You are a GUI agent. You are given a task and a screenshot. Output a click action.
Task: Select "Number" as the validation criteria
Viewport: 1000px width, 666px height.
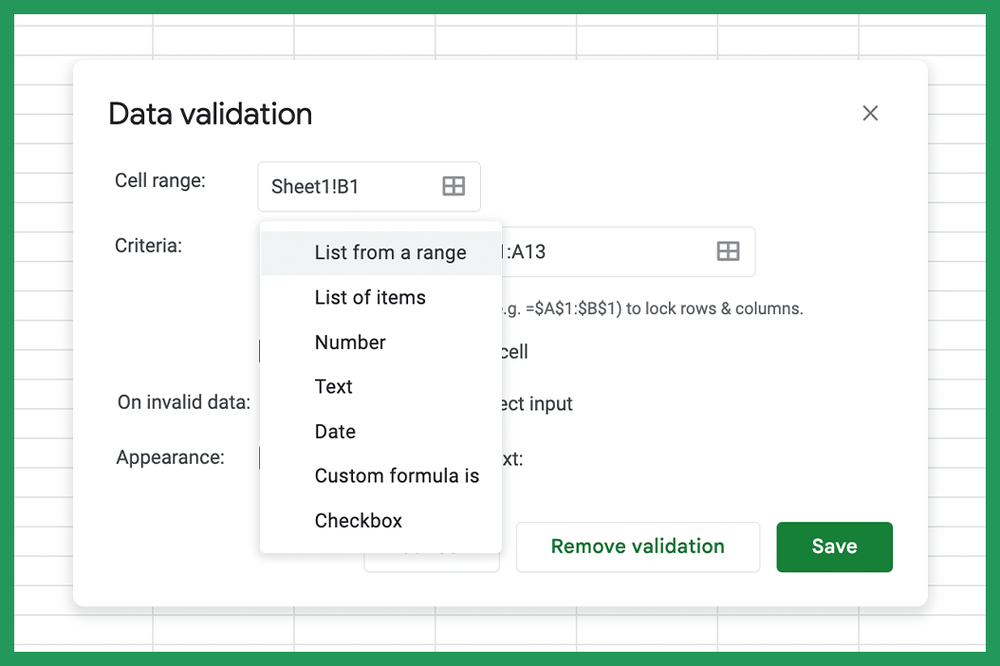point(350,342)
